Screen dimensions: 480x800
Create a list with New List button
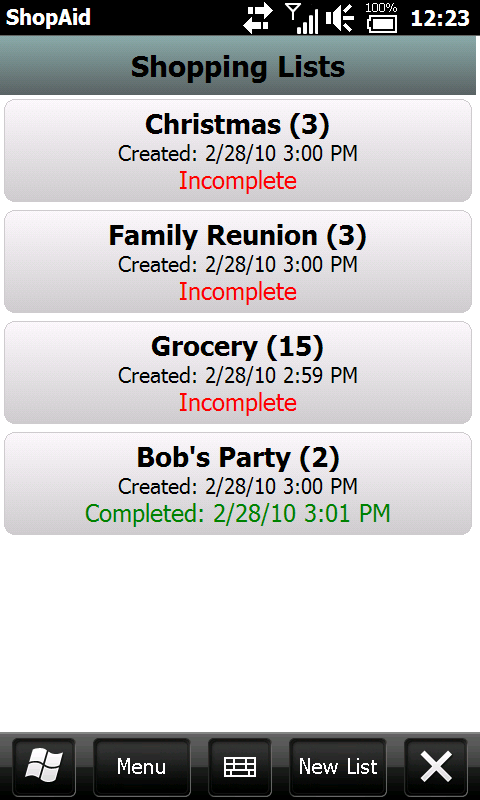tap(338, 767)
